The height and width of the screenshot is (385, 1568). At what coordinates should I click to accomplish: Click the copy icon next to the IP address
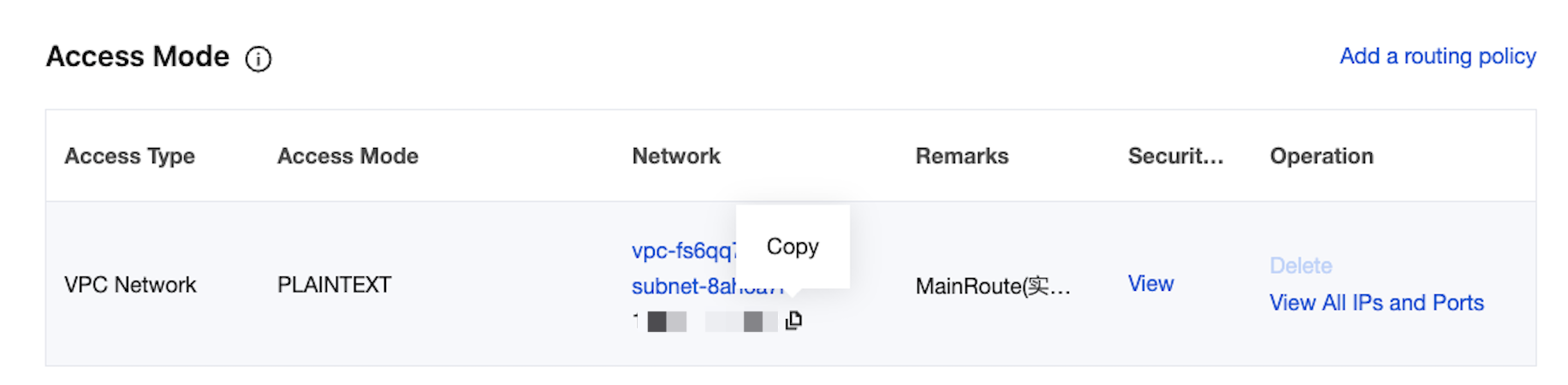(793, 321)
